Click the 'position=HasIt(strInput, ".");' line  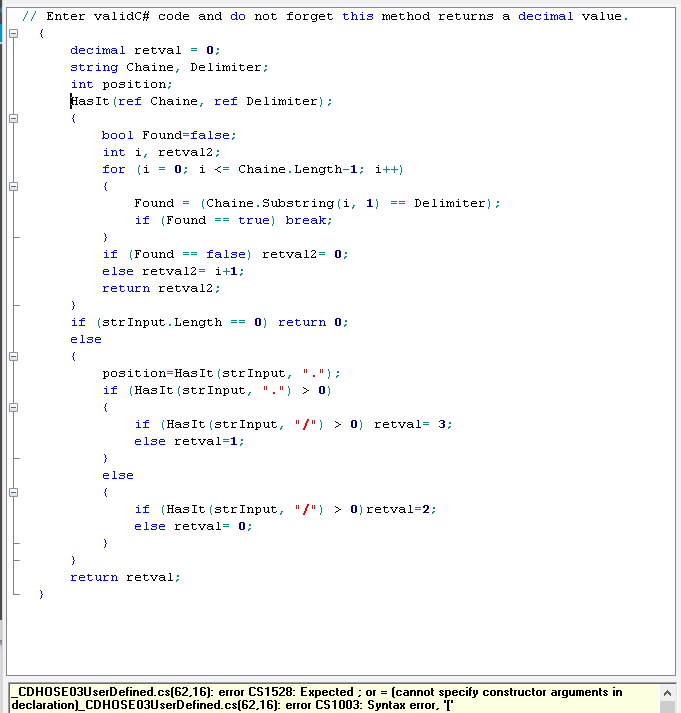tap(221, 373)
